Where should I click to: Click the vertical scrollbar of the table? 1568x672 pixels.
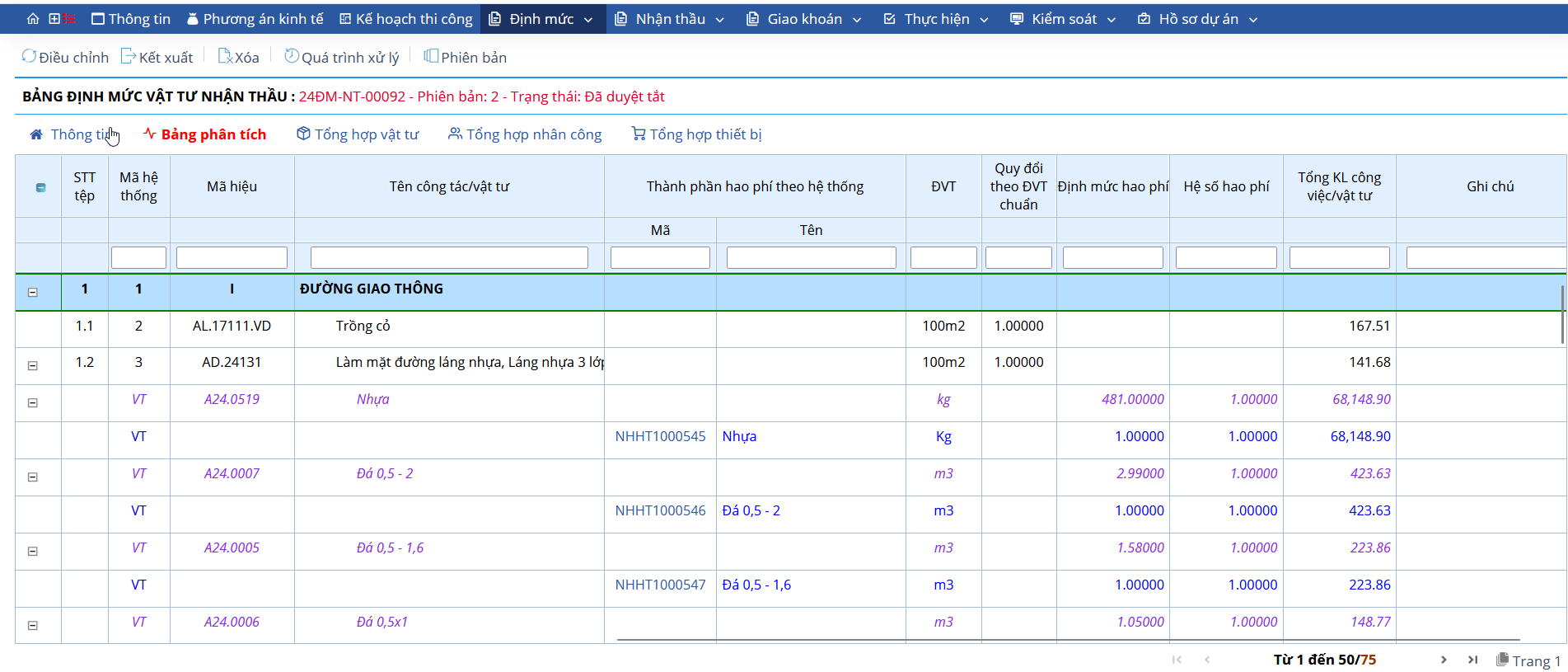point(1562,314)
